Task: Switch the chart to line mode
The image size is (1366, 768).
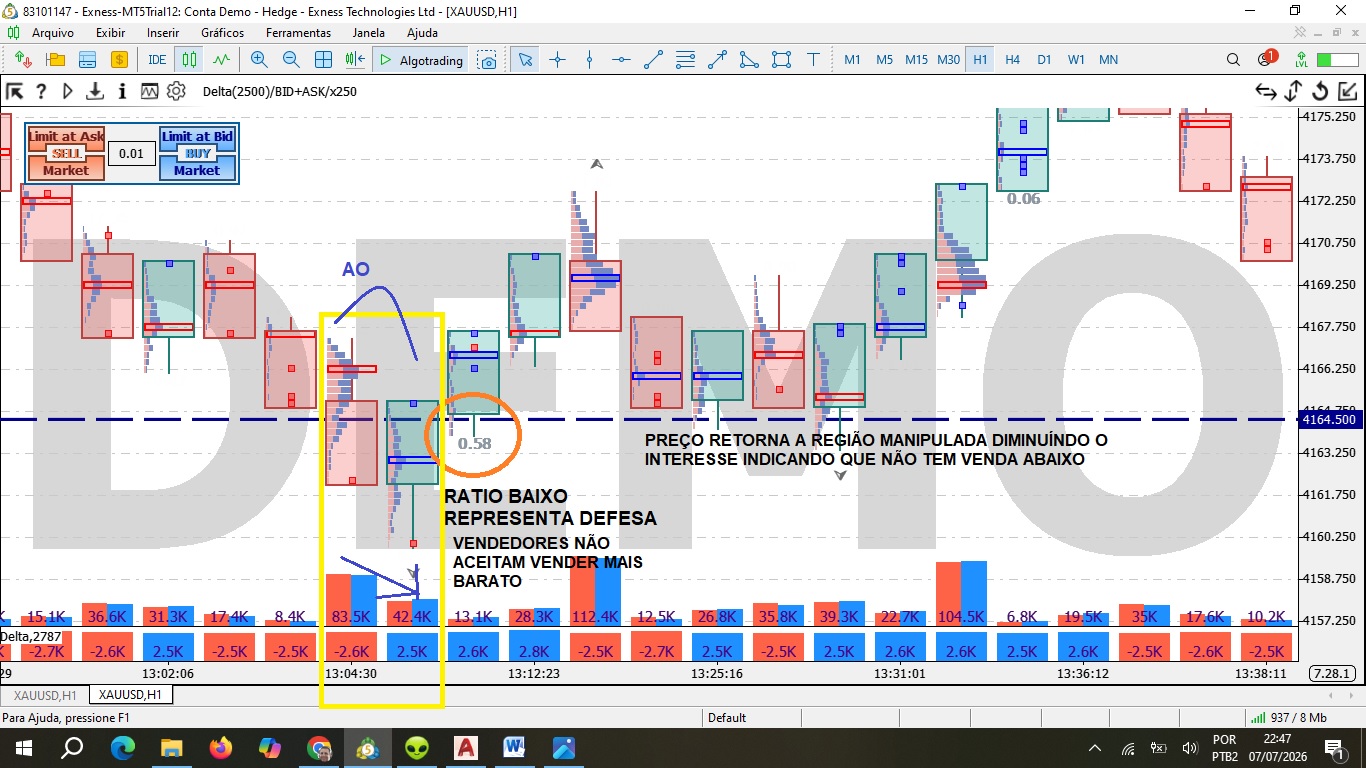Action: [x=221, y=60]
